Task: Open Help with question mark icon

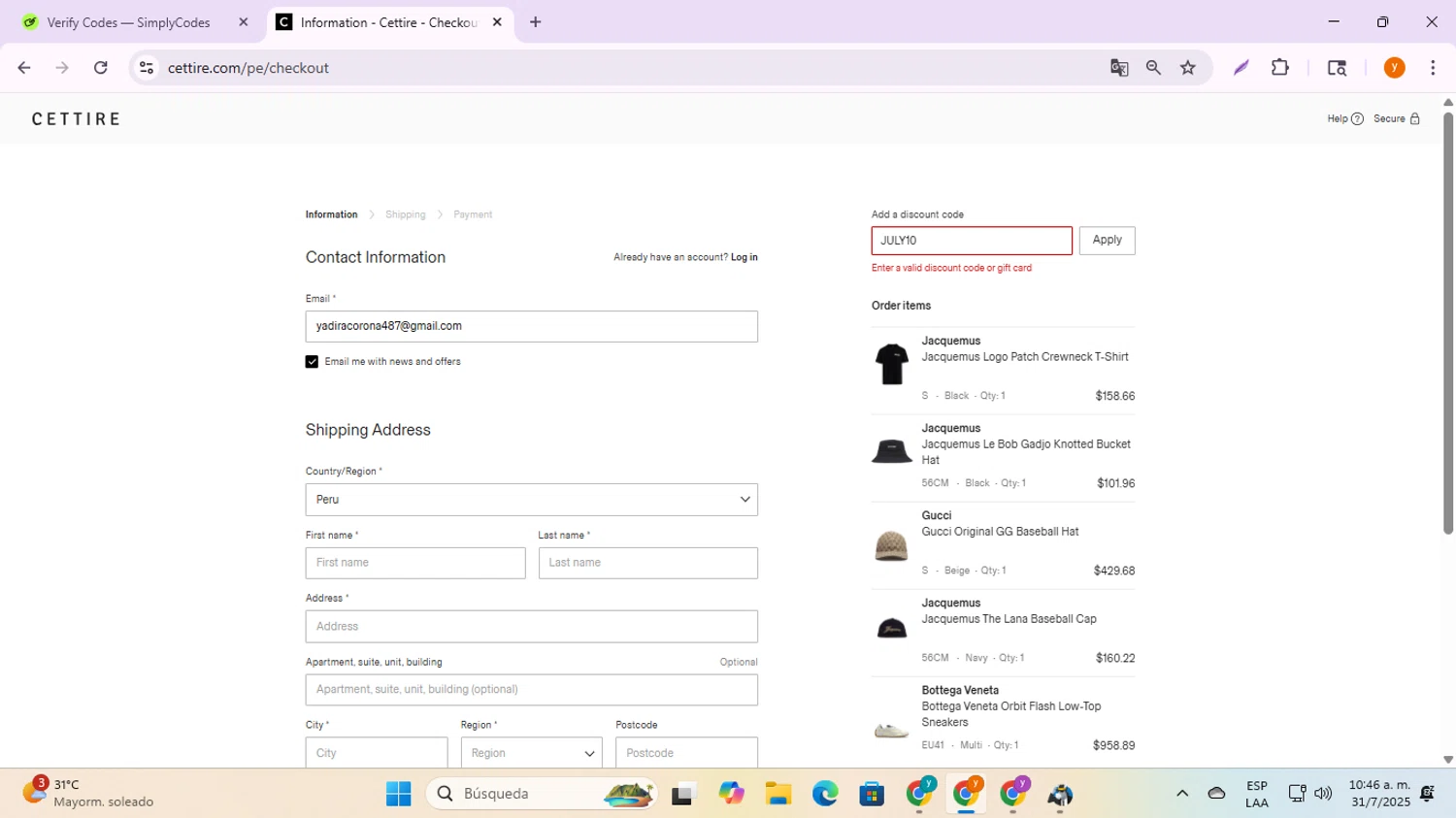Action: (1345, 119)
